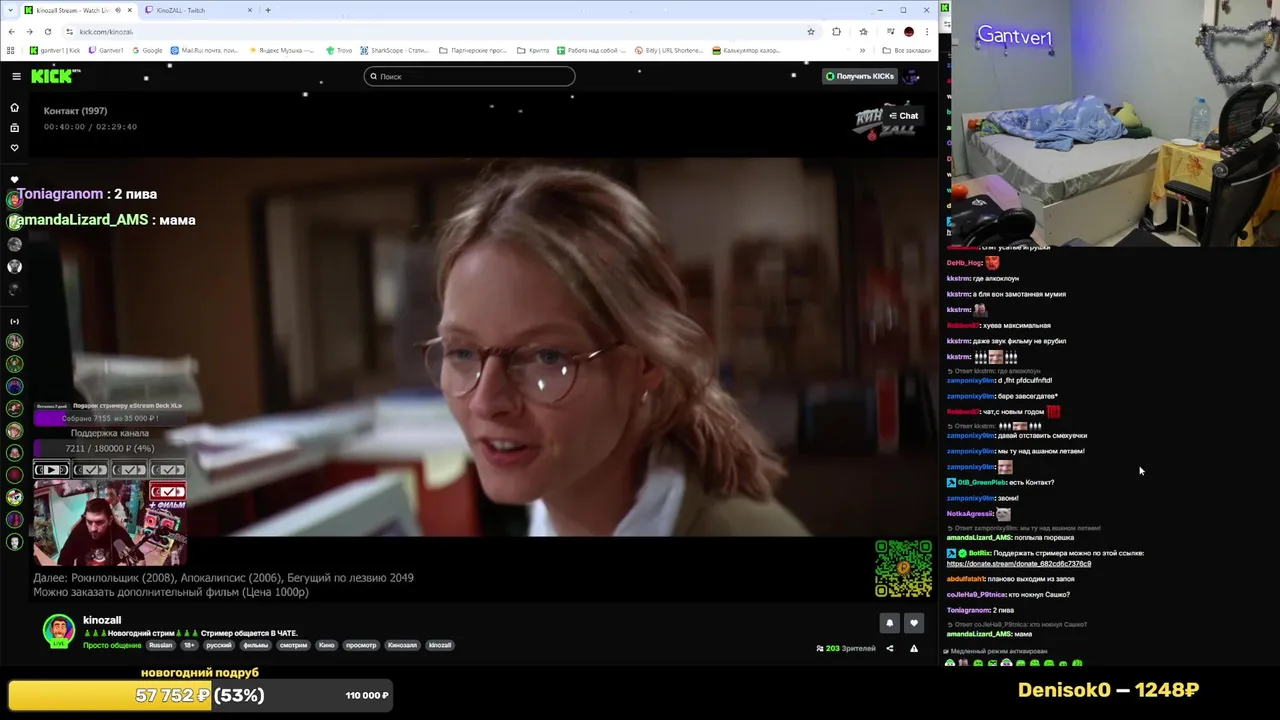The width and height of the screenshot is (1280, 720).
Task: Go back in browser history
Action: pos(11,31)
